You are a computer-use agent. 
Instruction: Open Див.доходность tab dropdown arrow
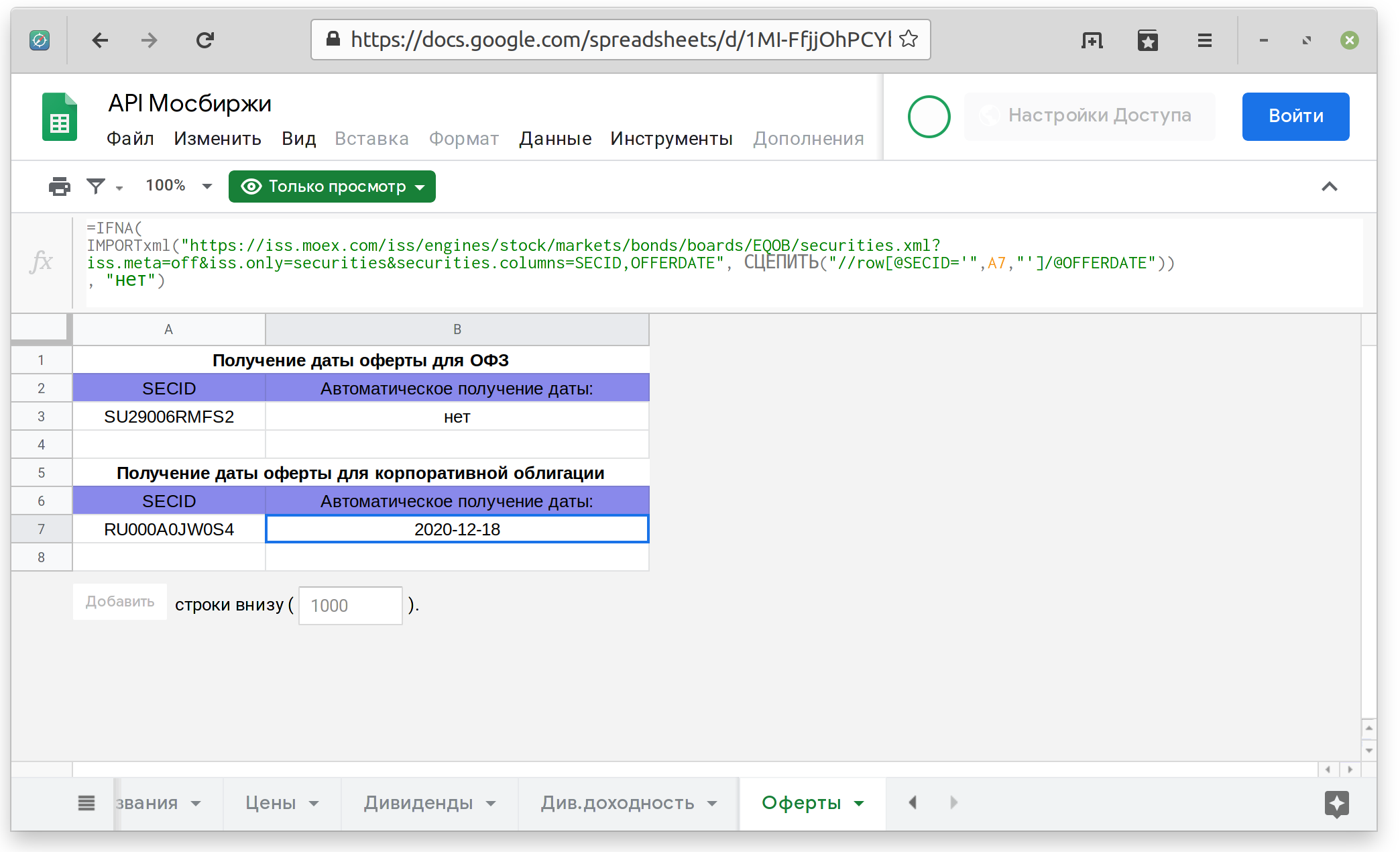click(x=712, y=804)
